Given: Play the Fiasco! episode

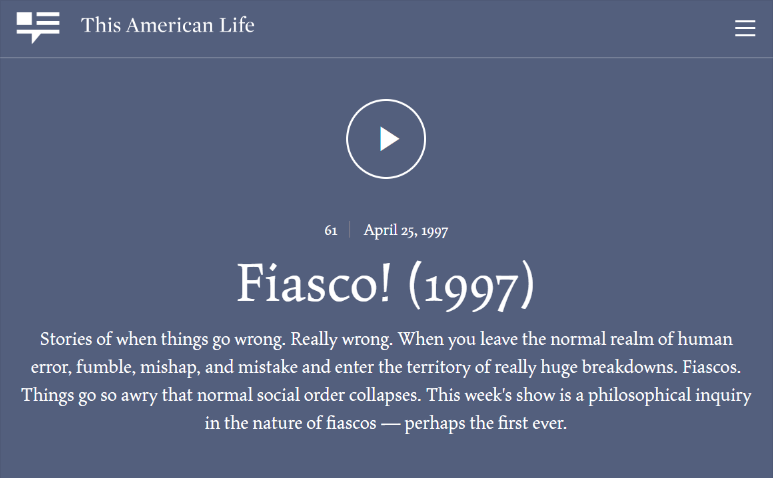Looking at the screenshot, I should [386, 139].
